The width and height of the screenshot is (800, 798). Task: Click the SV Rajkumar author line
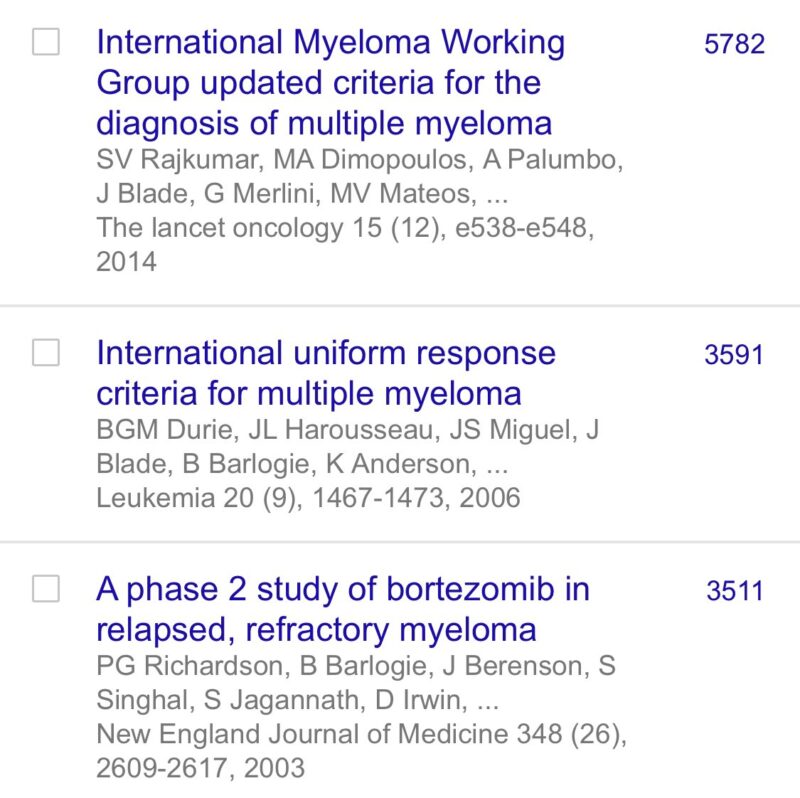click(360, 161)
